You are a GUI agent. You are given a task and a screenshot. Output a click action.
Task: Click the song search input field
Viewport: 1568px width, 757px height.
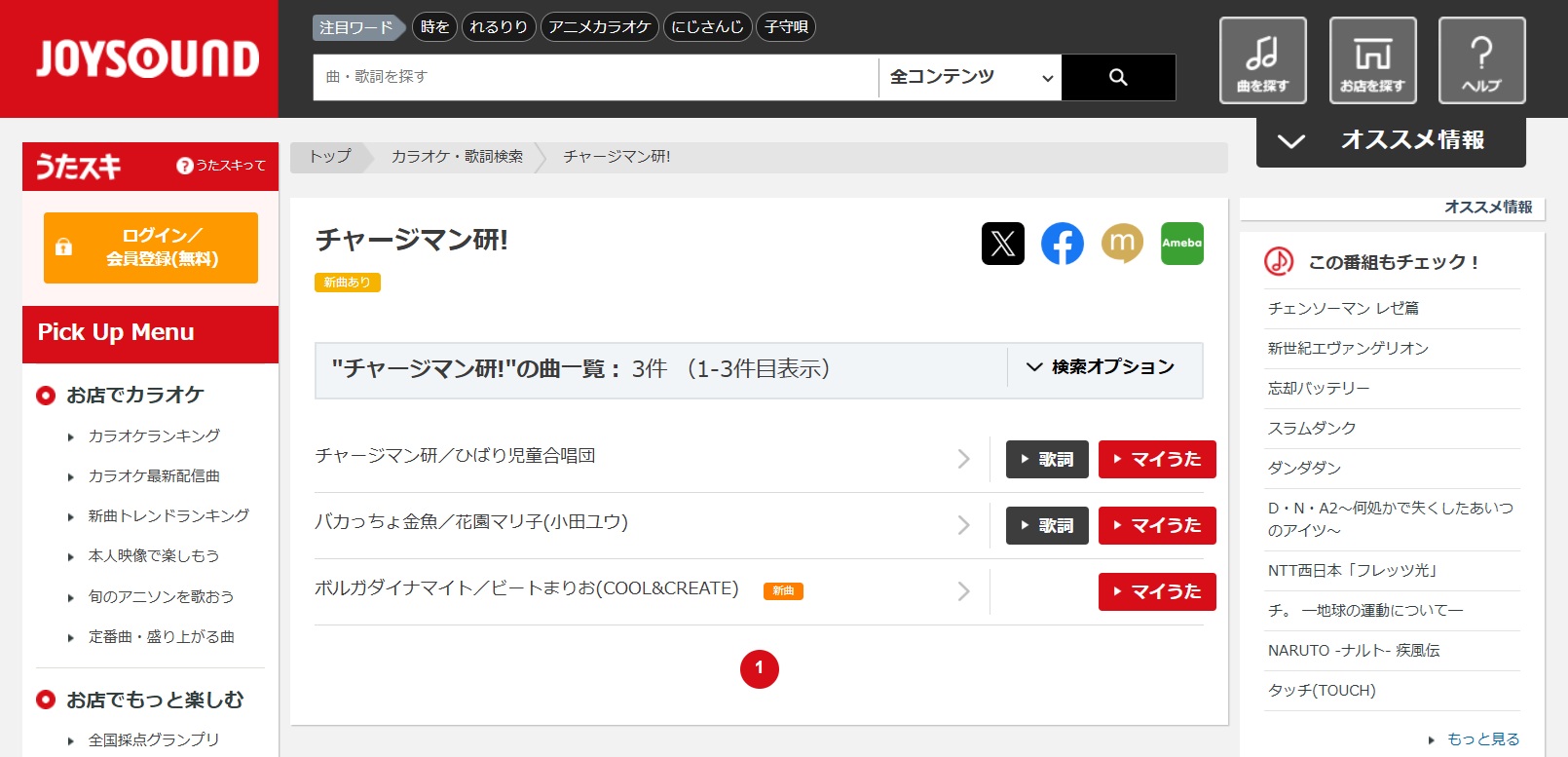[594, 77]
